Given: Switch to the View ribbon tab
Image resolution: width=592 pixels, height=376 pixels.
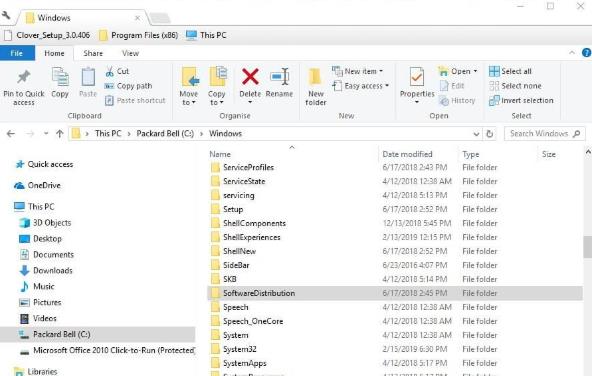Looking at the screenshot, I should [x=130, y=53].
